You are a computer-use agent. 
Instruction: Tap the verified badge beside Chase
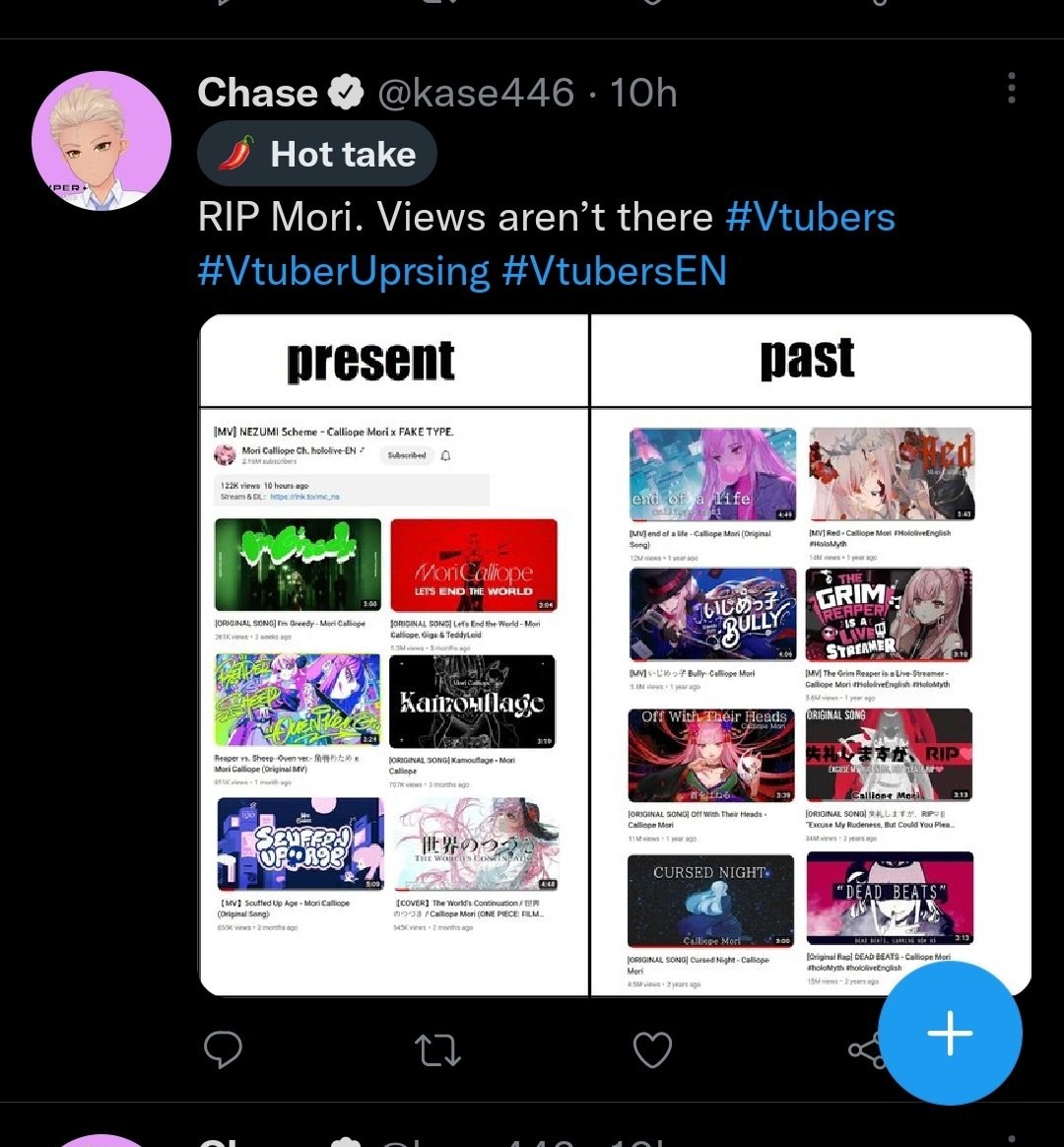pyautogui.click(x=345, y=93)
